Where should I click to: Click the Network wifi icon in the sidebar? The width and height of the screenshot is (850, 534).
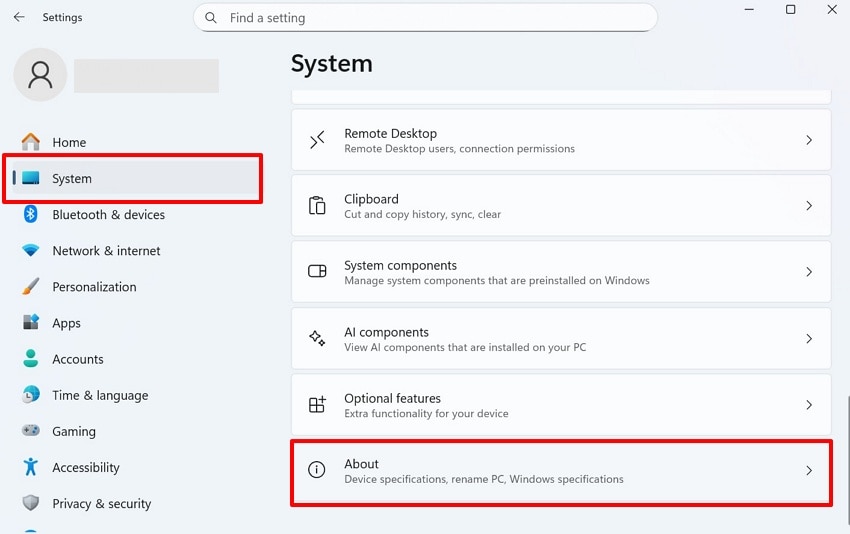pos(31,250)
